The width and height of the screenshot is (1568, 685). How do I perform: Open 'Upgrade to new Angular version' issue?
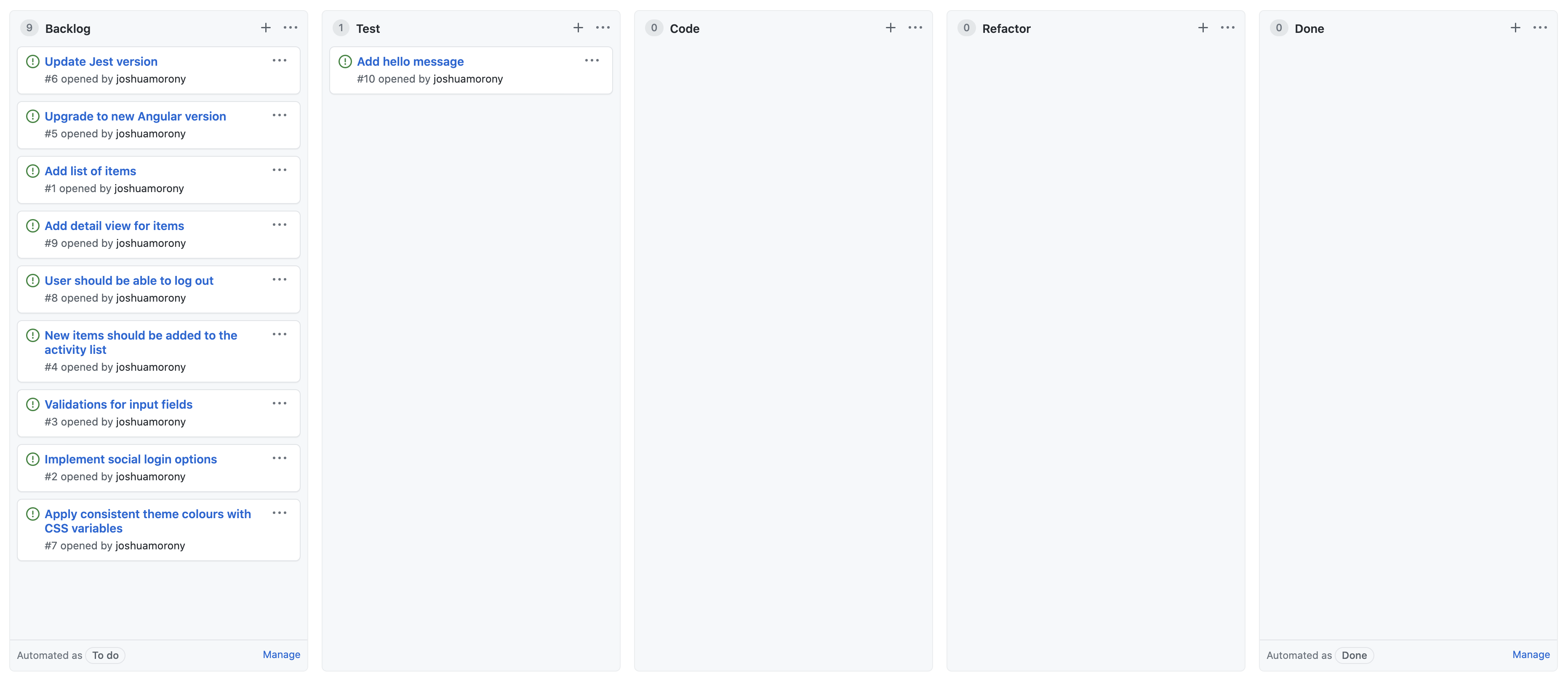pos(135,116)
